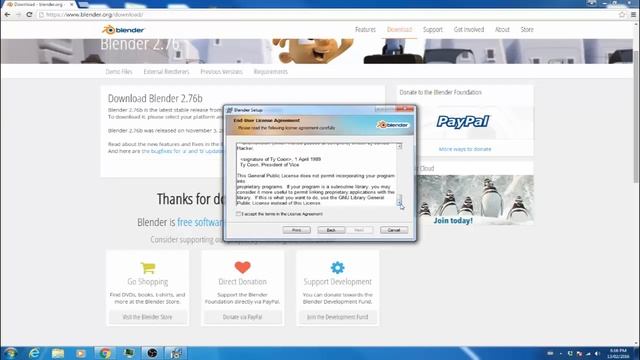Click the End User License Agreement title
Screen dimensions: 640x360
pyautogui.click(x=267, y=120)
